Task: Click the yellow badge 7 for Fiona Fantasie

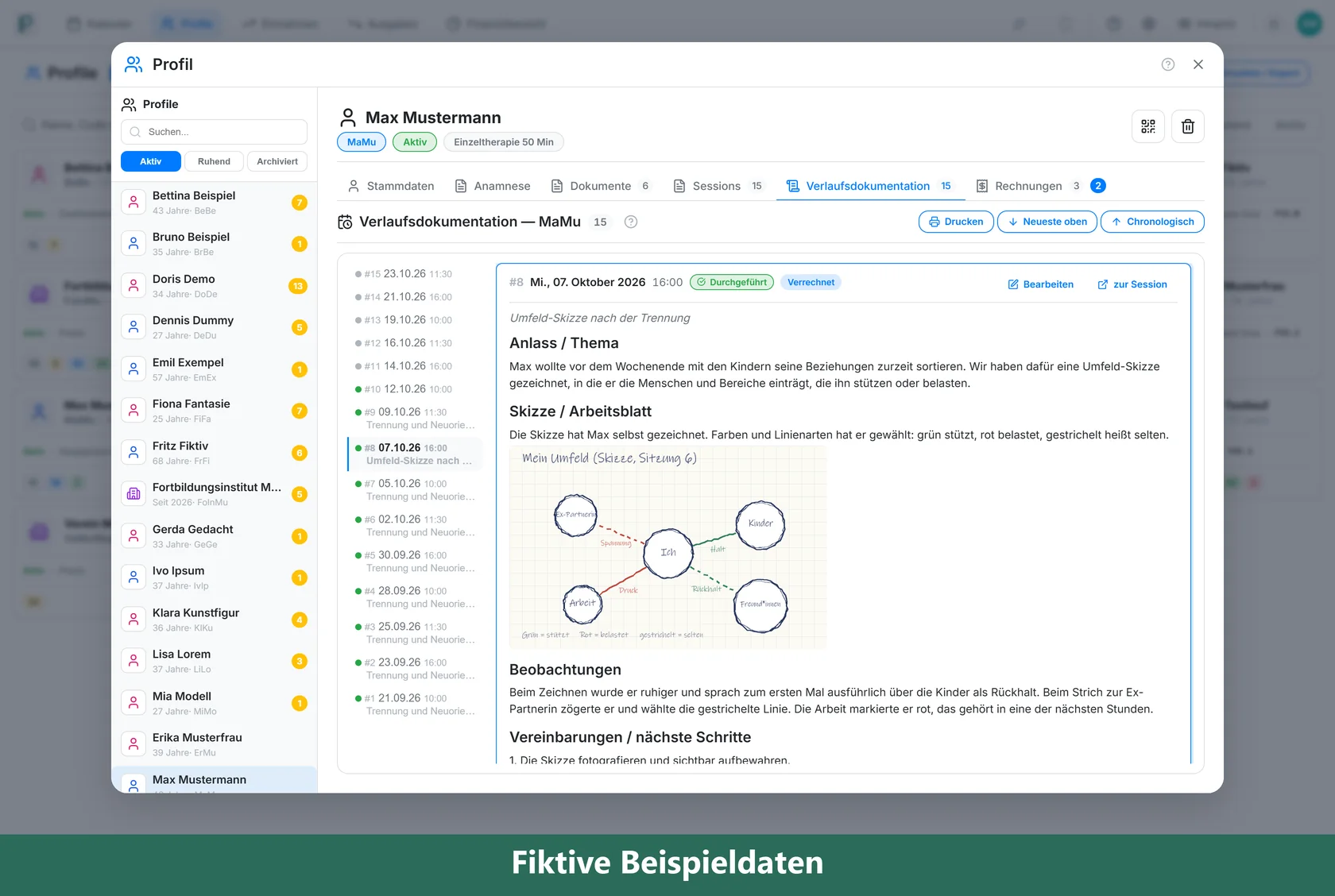Action: tap(300, 411)
